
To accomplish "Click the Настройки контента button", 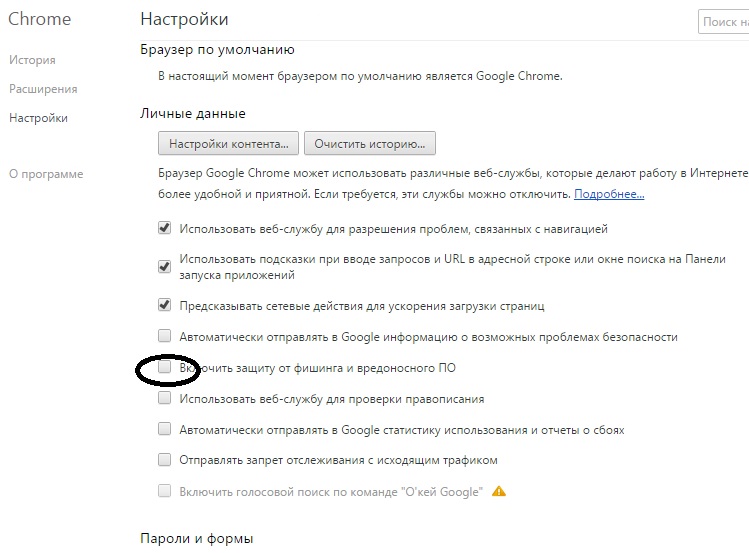I will click(x=229, y=143).
